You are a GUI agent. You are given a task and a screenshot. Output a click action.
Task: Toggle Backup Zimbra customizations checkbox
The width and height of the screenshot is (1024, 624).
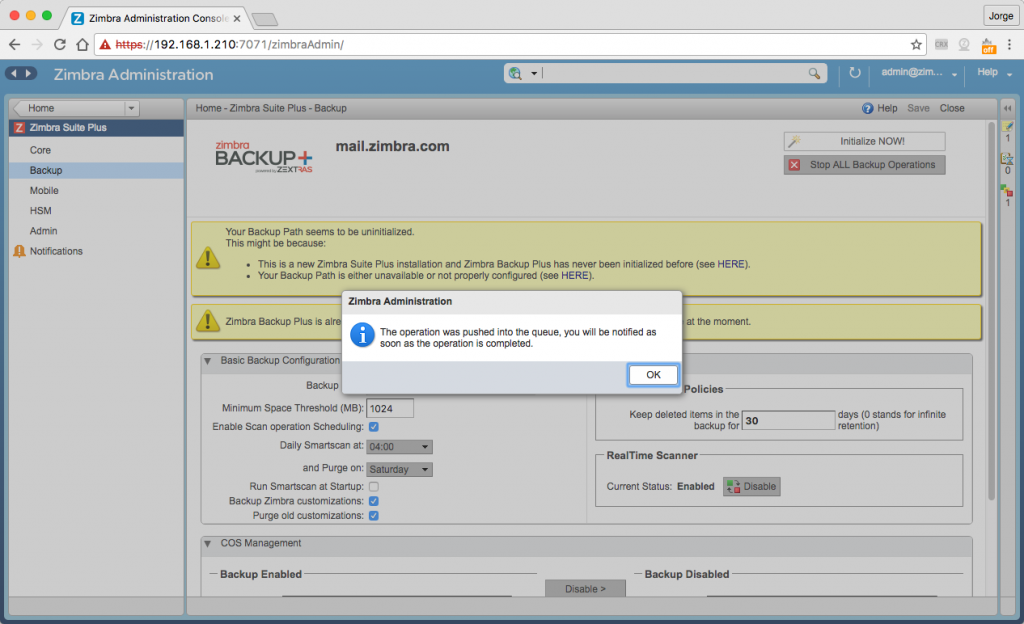pos(374,501)
